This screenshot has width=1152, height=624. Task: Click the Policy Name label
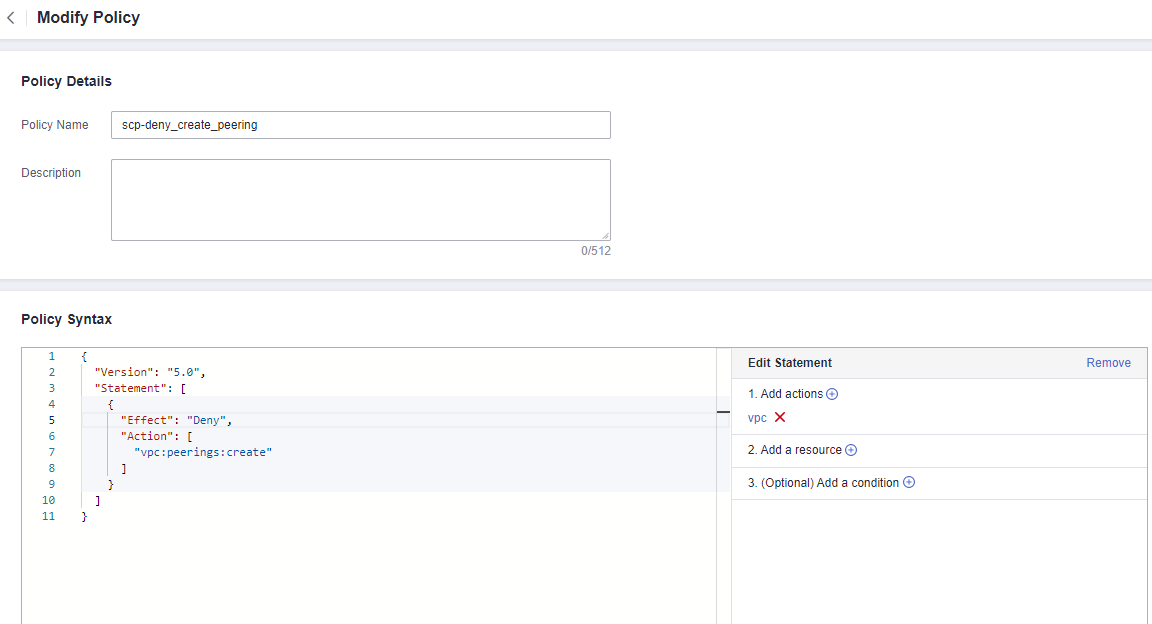tap(54, 125)
